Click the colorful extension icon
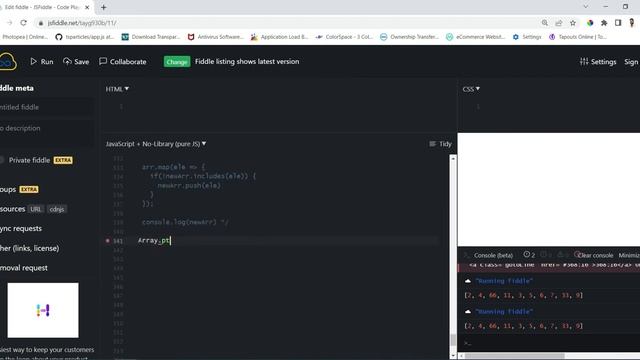This screenshot has width=640, height=360. tap(590, 23)
